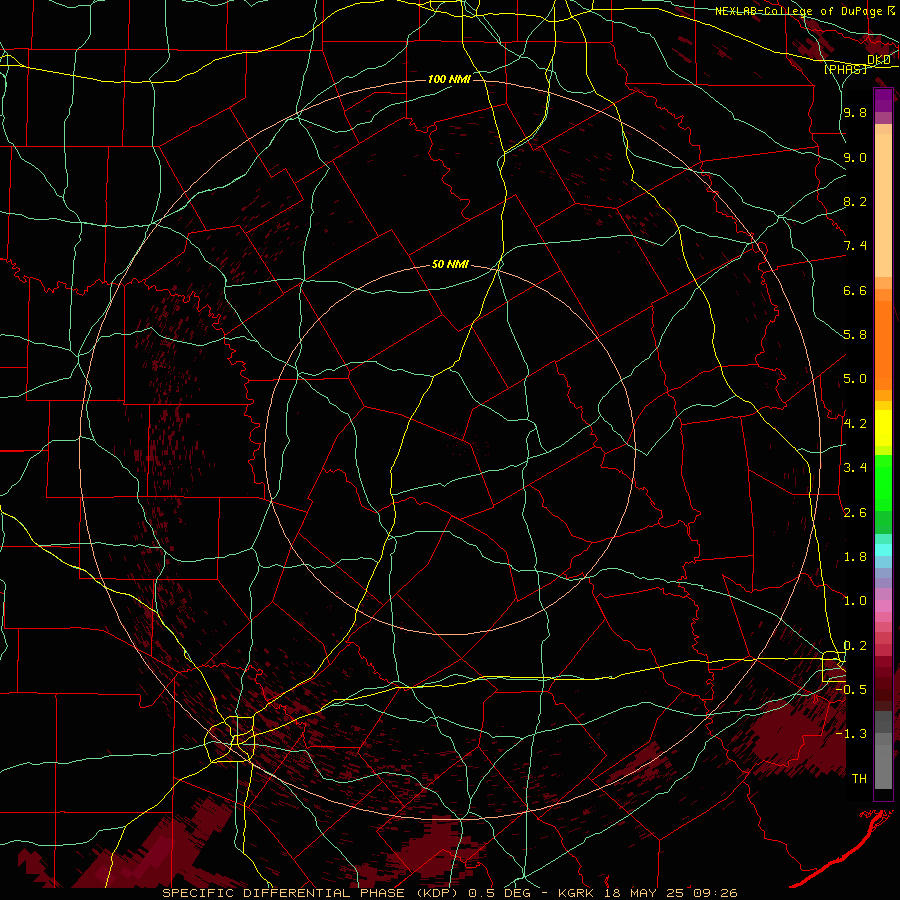Click the bright green swatch on the color bar
This screenshot has width=900, height=900.
tap(883, 481)
